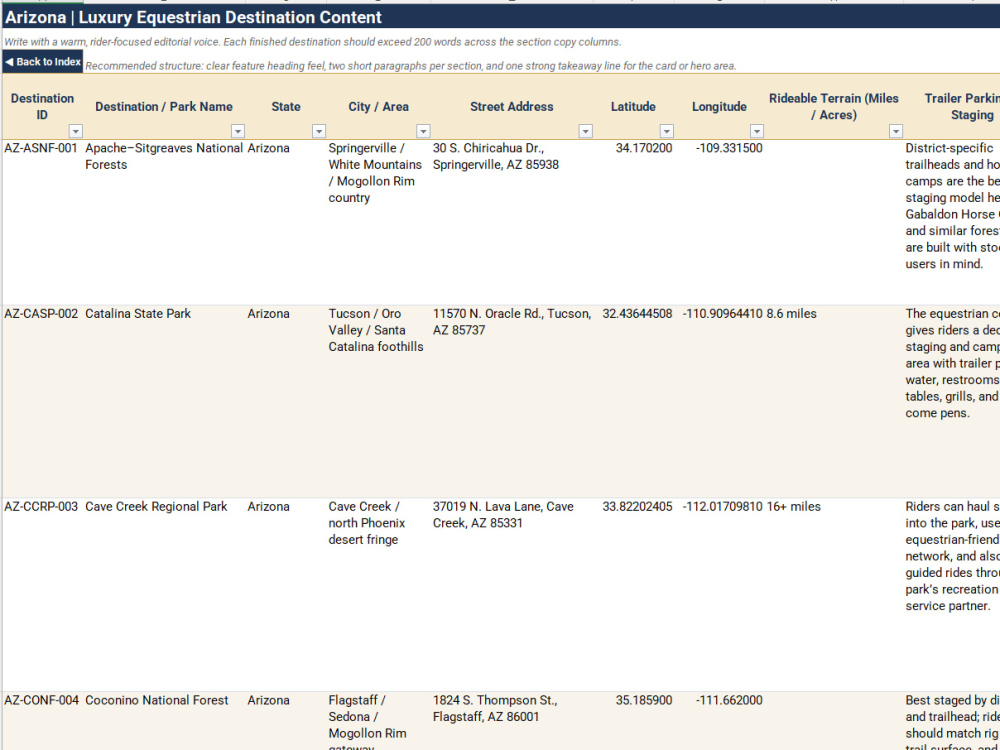This screenshot has height=750, width=1000.
Task: Select address 1824 S. Thompson St. cell
Action: tap(512, 721)
